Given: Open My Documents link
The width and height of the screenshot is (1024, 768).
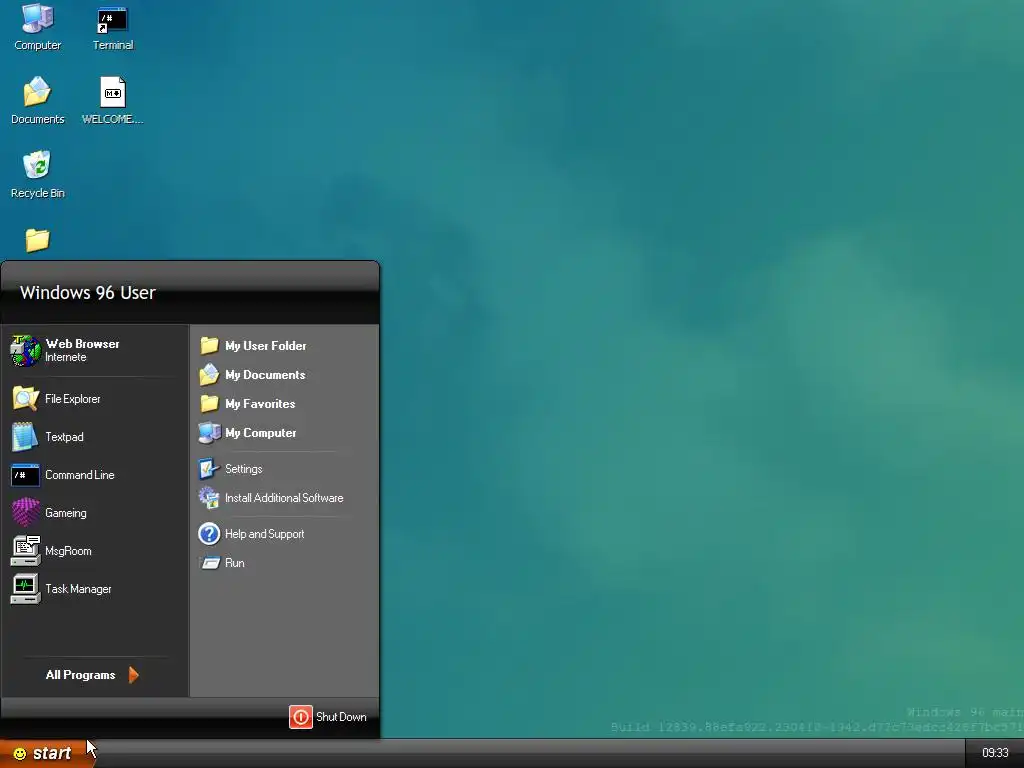Looking at the screenshot, I should tap(265, 374).
